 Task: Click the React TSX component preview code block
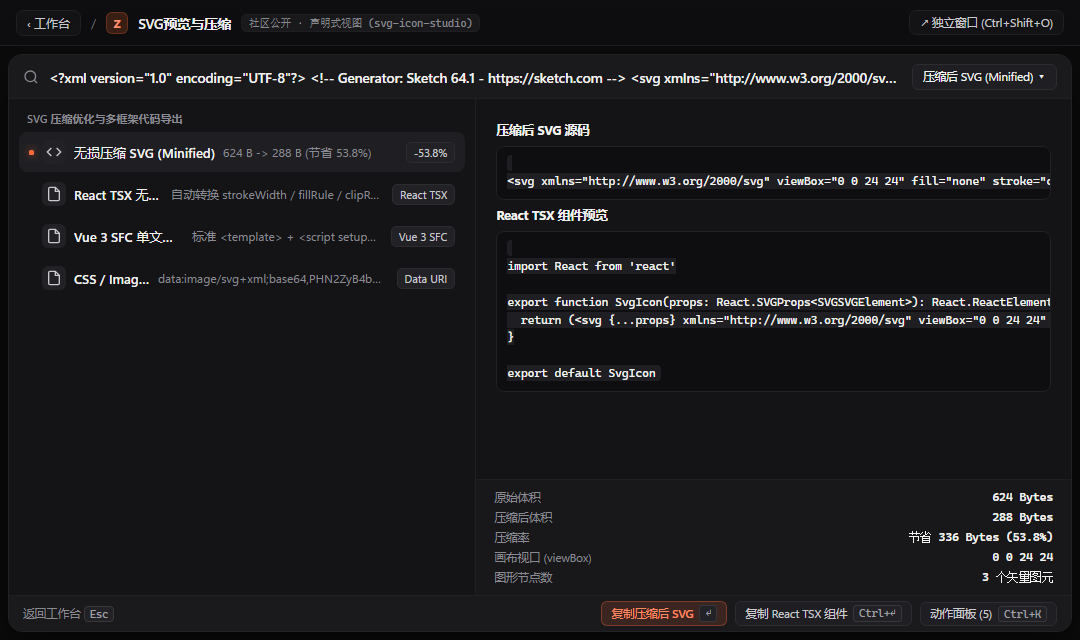tap(773, 311)
